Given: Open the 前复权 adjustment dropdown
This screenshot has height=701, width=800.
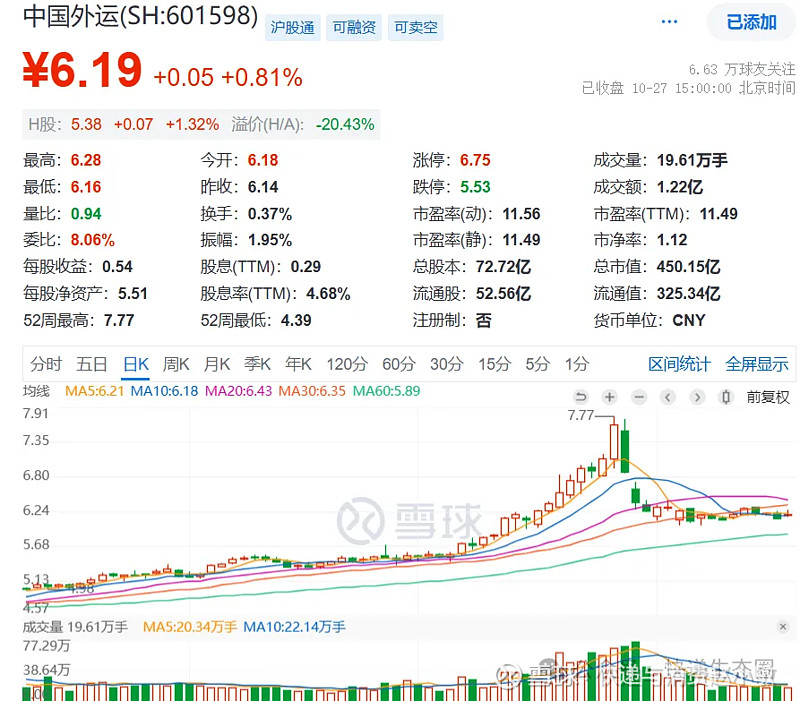Looking at the screenshot, I should click(766, 397).
